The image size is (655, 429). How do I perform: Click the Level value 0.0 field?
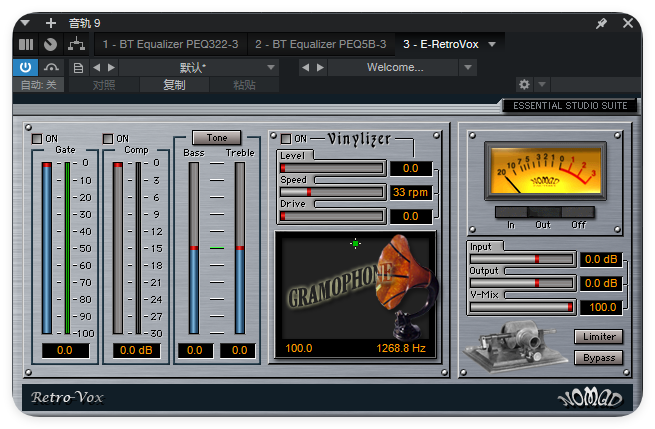pyautogui.click(x=411, y=168)
